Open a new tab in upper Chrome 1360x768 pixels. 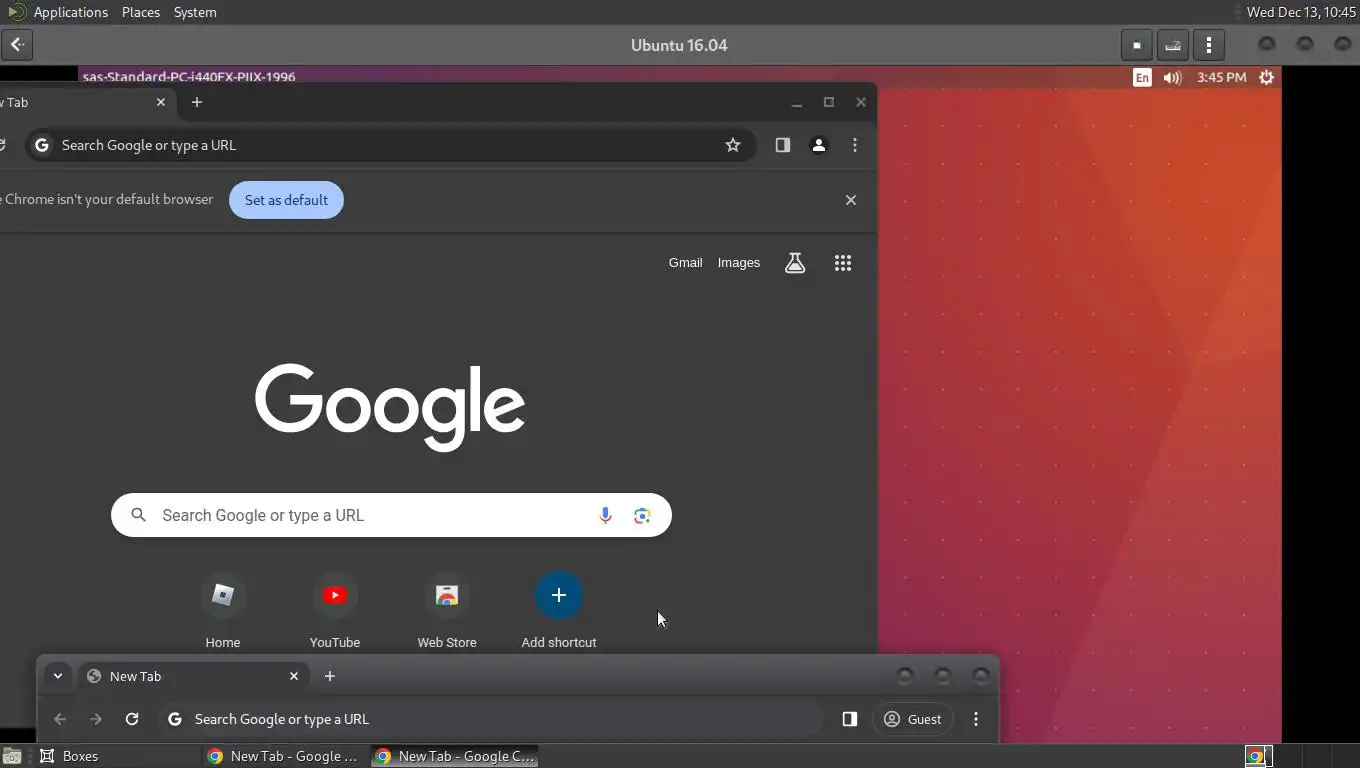197,102
